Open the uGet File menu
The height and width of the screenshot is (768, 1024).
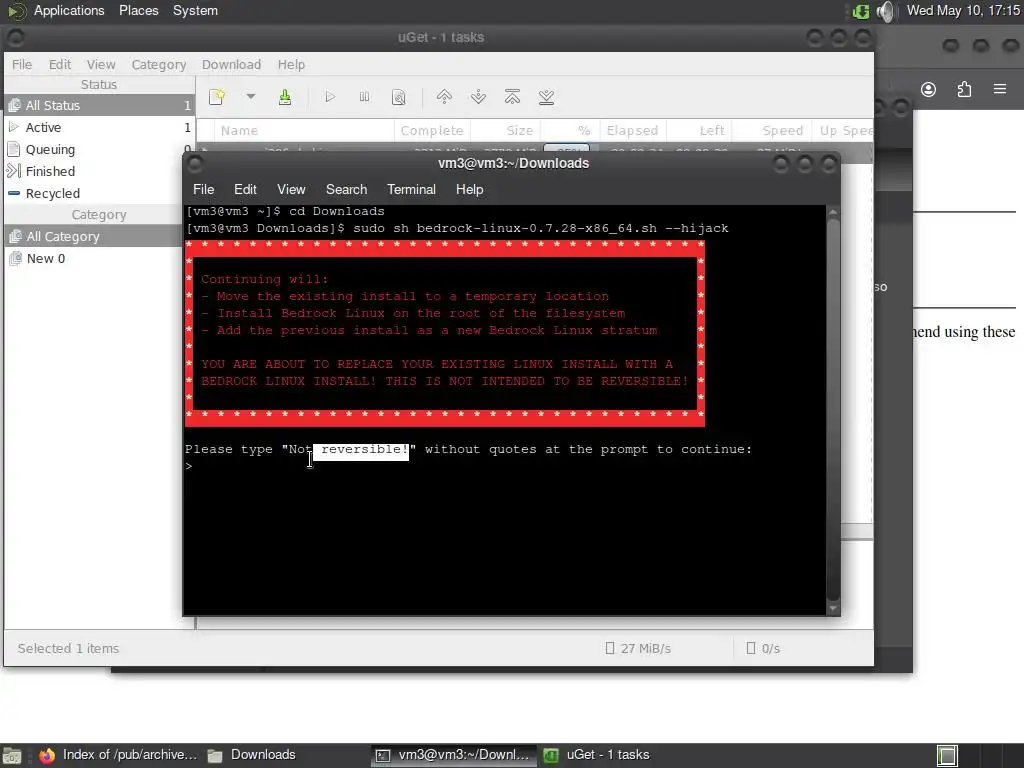click(22, 65)
